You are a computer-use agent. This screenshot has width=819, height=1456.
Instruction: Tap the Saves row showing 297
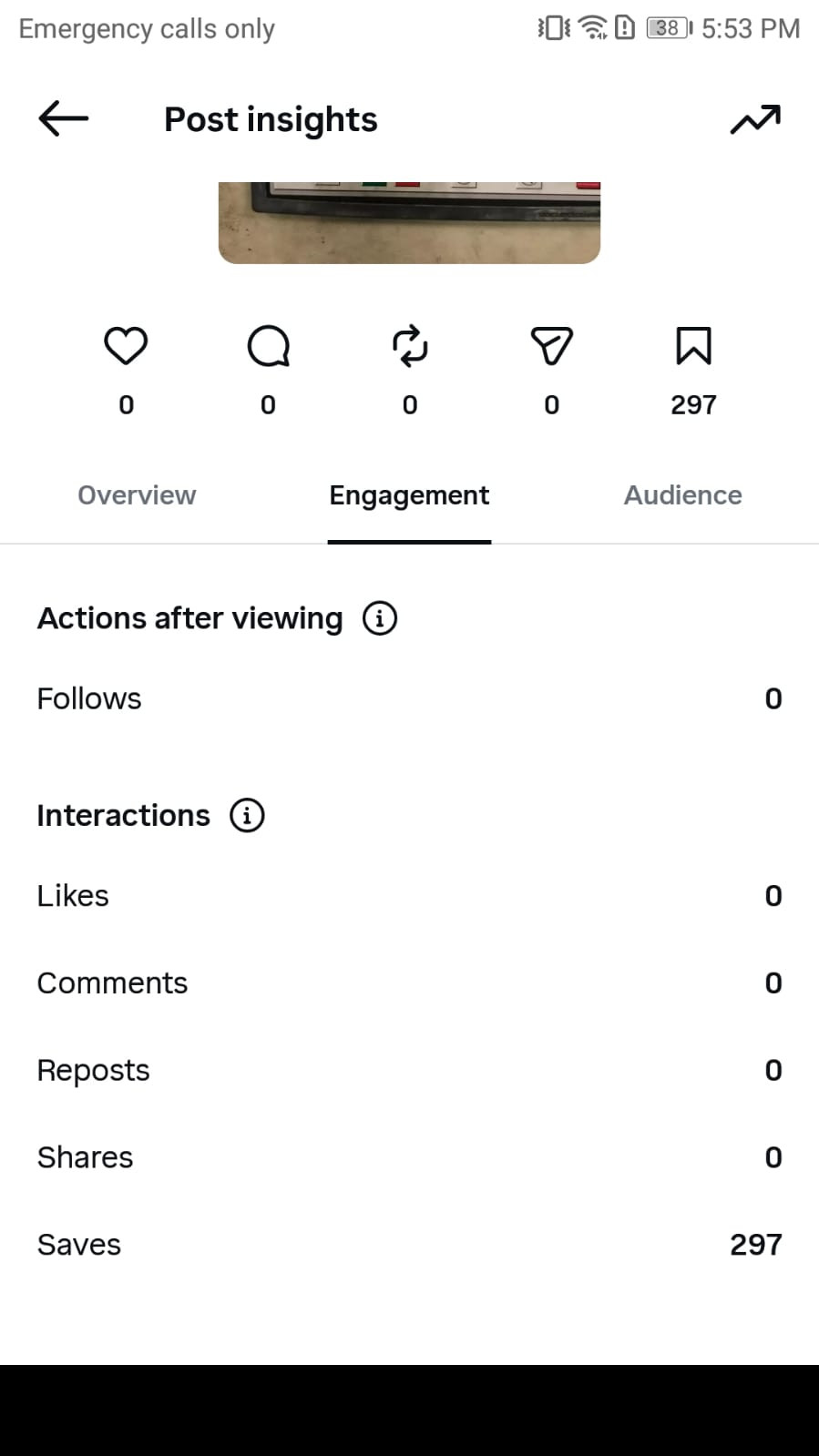[x=409, y=1245]
